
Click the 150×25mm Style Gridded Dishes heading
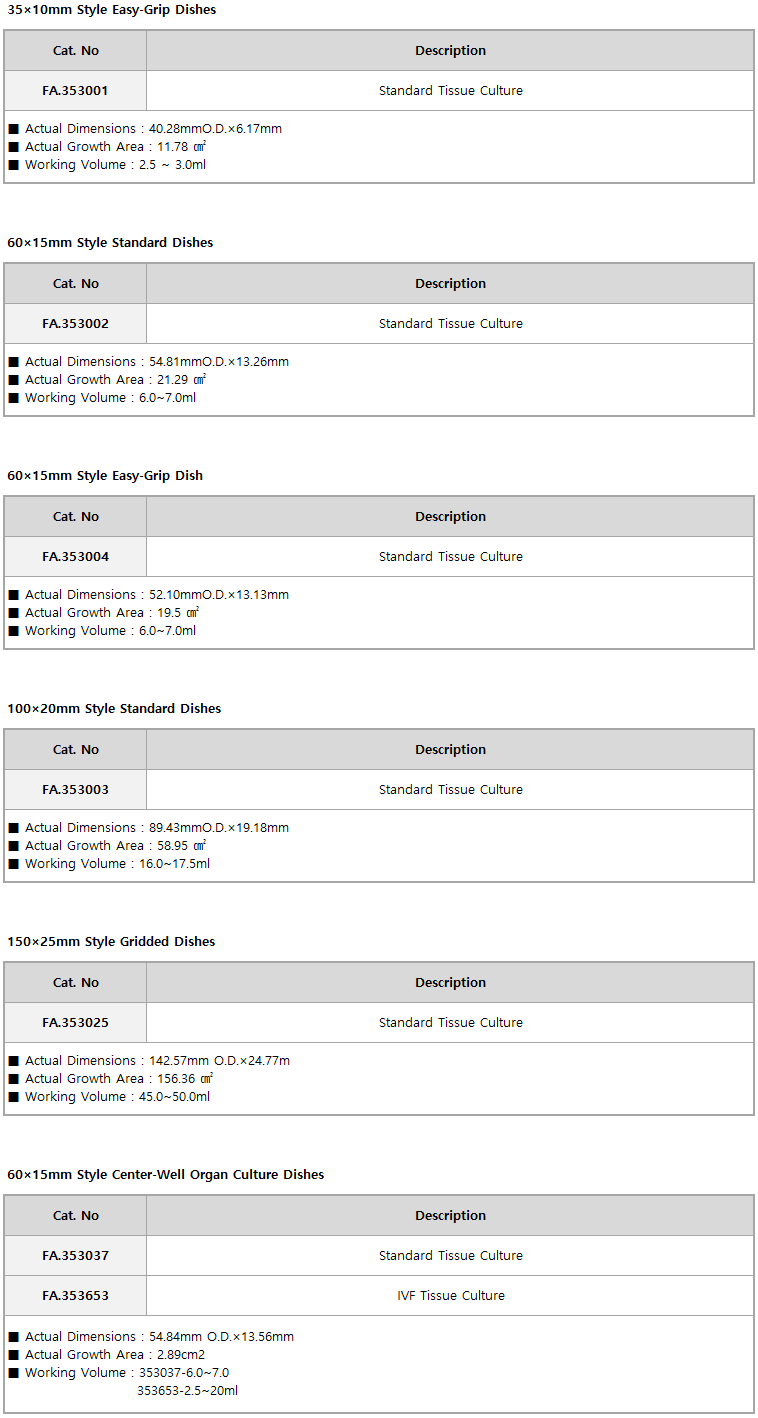coord(111,942)
